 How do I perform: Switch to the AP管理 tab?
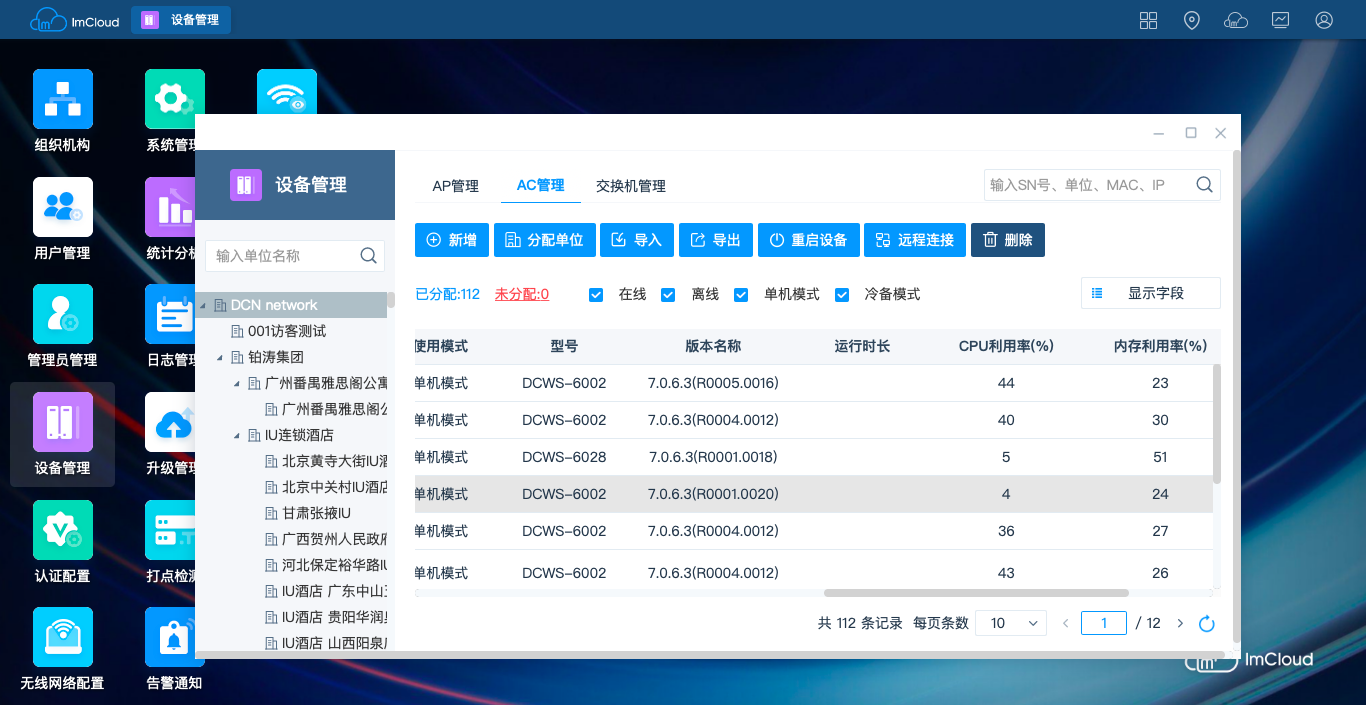(455, 186)
